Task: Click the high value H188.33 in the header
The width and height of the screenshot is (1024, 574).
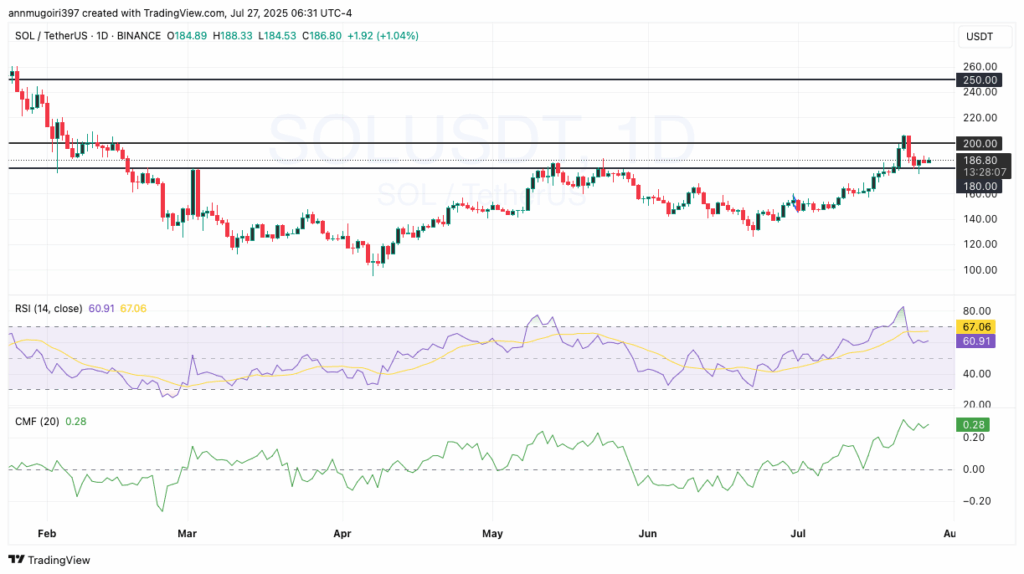Action: [232, 36]
